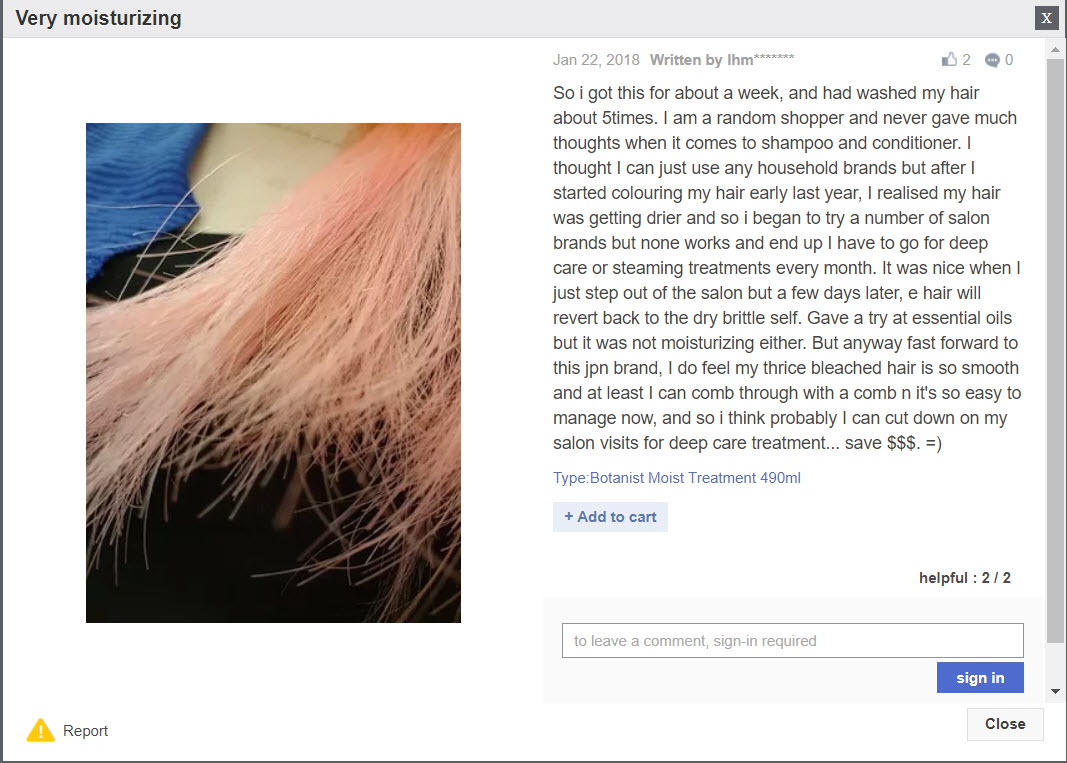This screenshot has width=1067, height=763.
Task: Click the scrollbar down arrow
Action: [1055, 691]
